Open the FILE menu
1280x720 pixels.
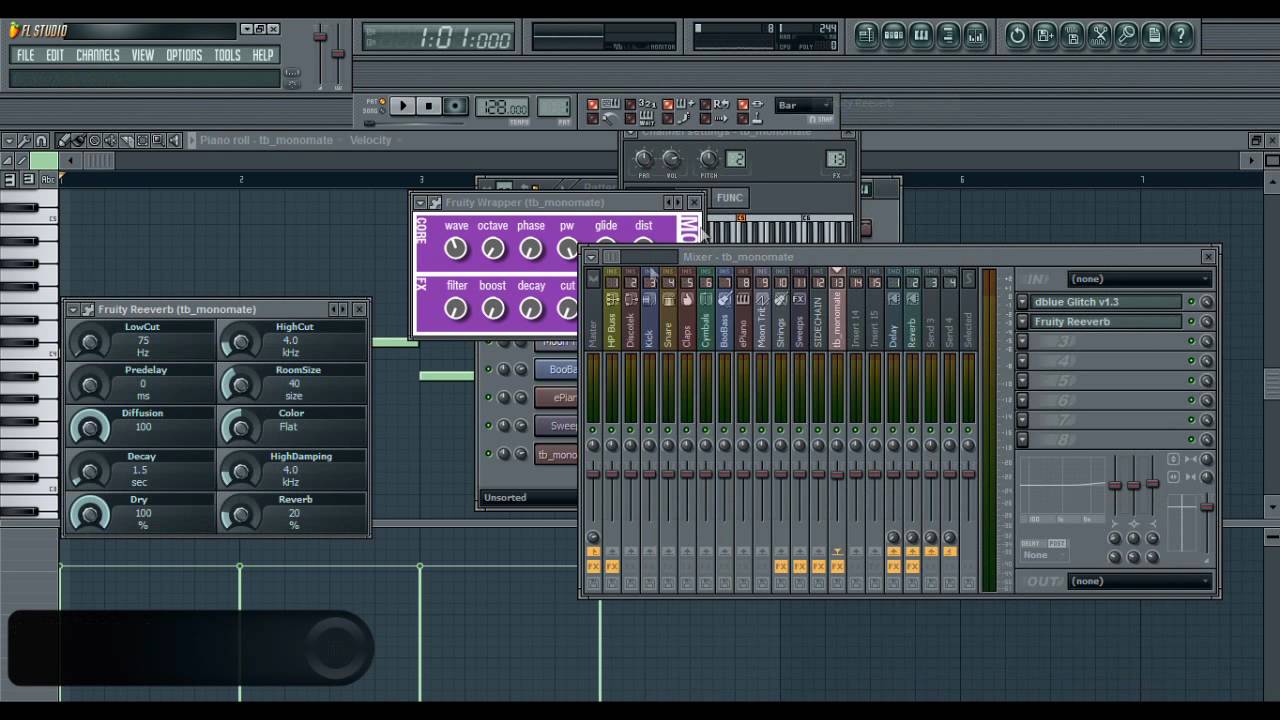(25, 55)
